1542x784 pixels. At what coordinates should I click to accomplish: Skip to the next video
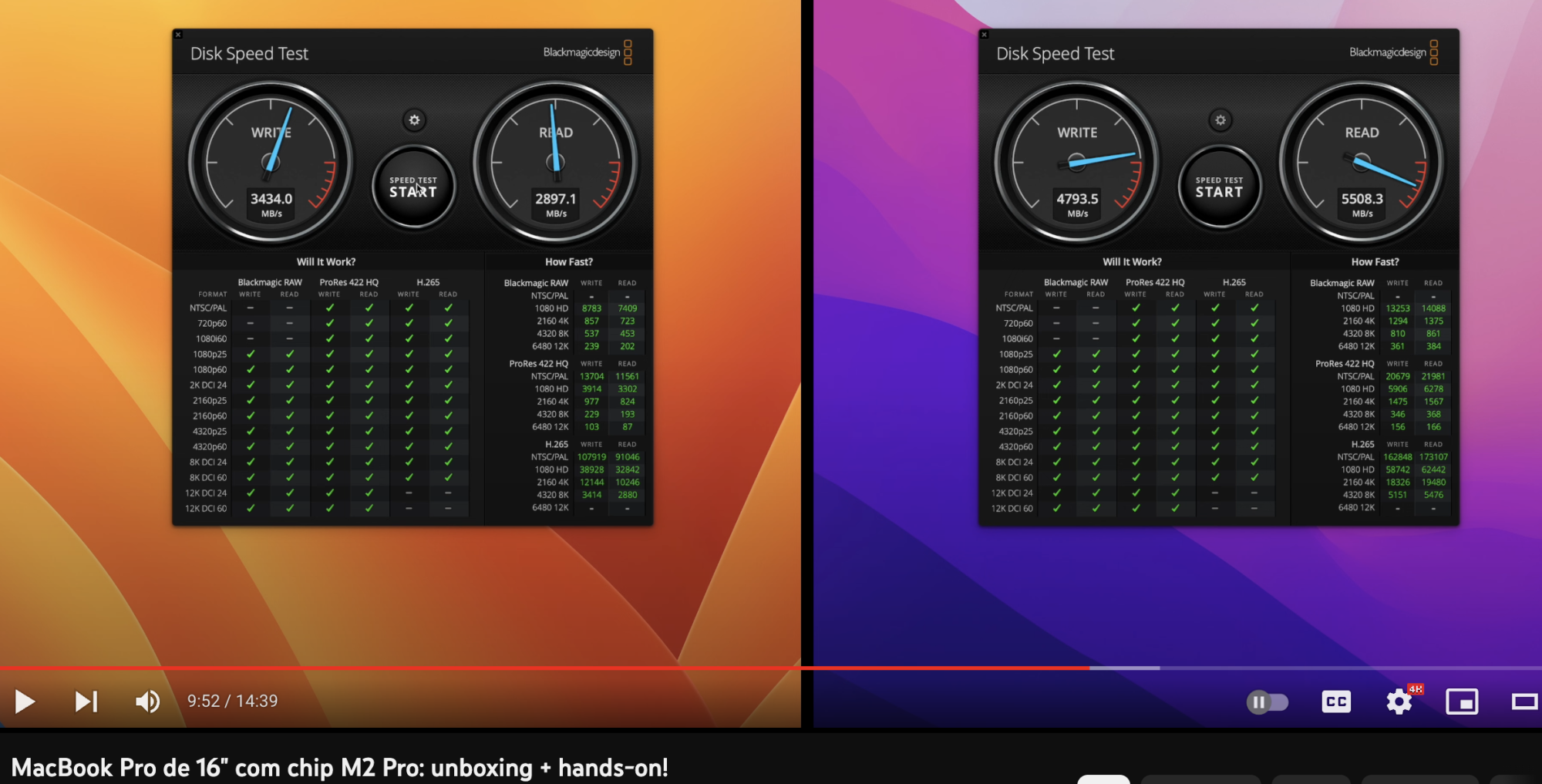pyautogui.click(x=86, y=702)
